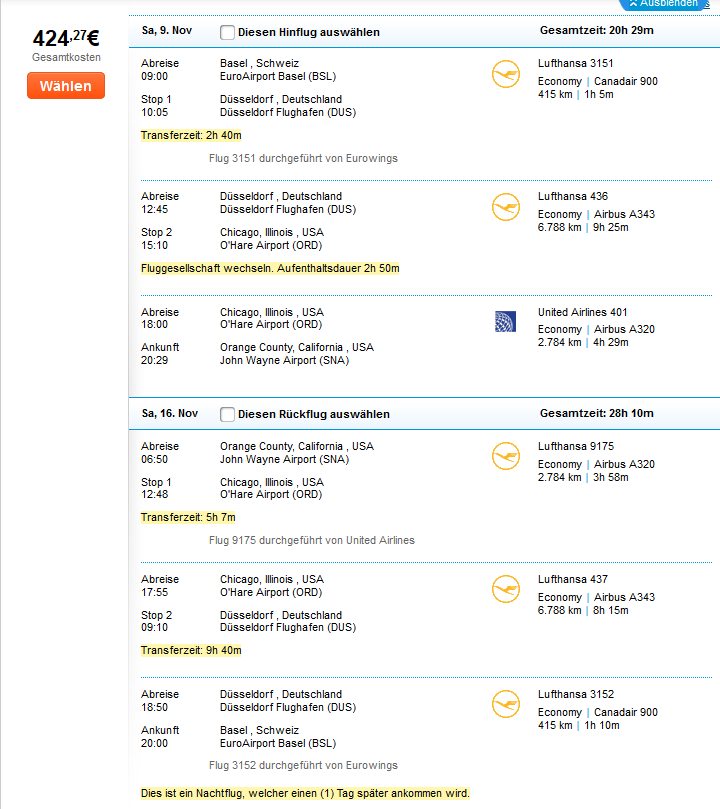Click the Fluggesellschaft wechseln warning text
The height and width of the screenshot is (809, 720).
270,268
